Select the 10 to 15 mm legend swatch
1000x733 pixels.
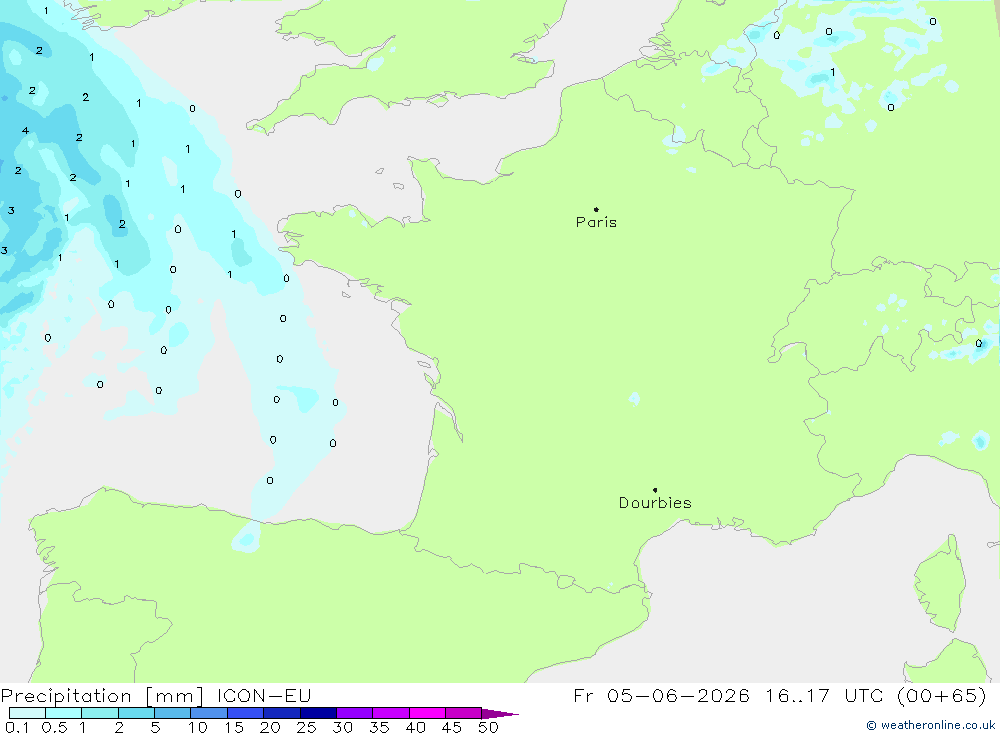coord(209,713)
